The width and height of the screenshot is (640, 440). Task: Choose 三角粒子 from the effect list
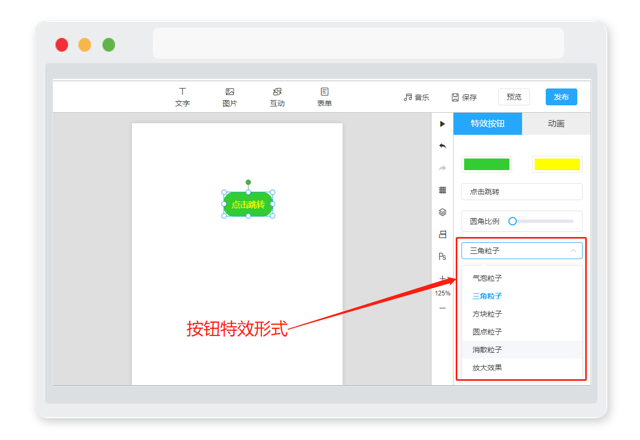click(522, 296)
